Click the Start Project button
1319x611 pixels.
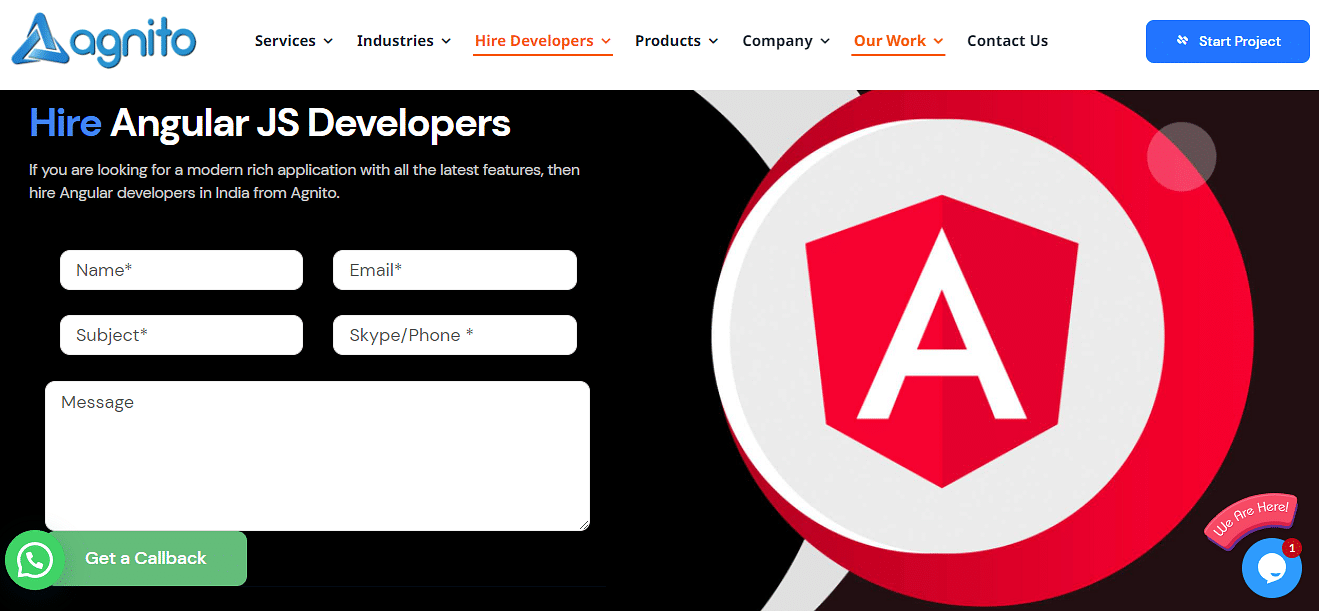pos(1227,41)
